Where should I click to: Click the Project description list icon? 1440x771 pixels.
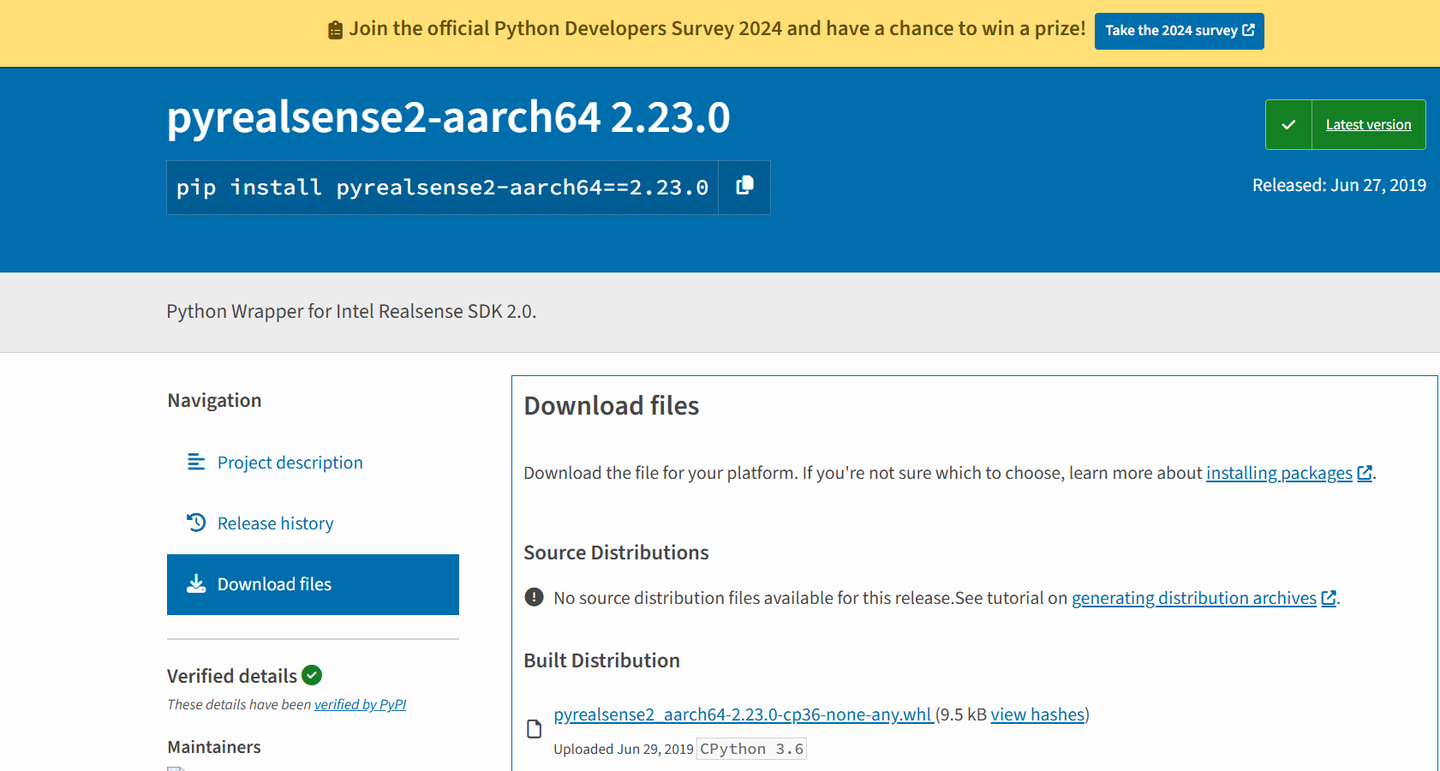click(196, 462)
